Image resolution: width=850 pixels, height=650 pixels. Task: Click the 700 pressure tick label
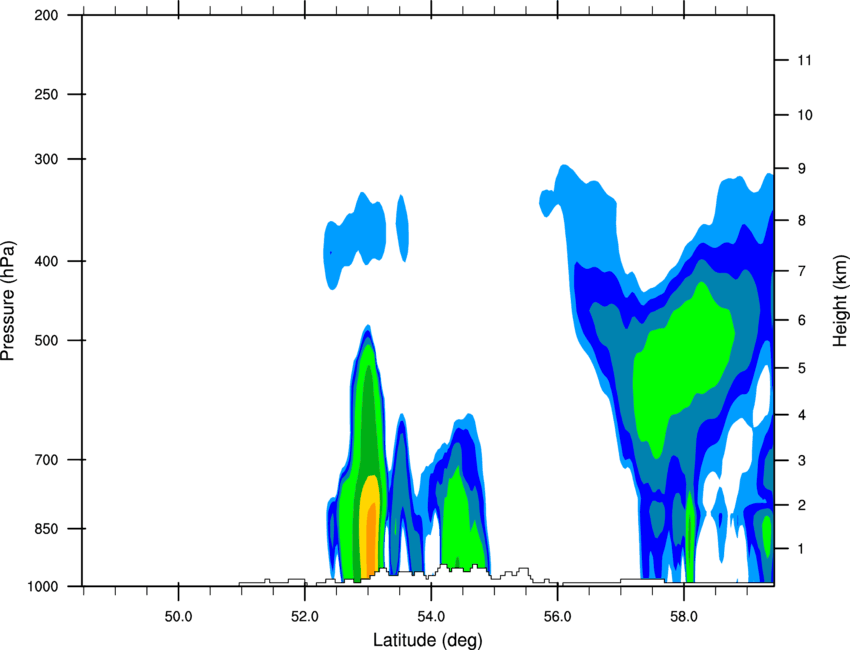click(x=46, y=460)
